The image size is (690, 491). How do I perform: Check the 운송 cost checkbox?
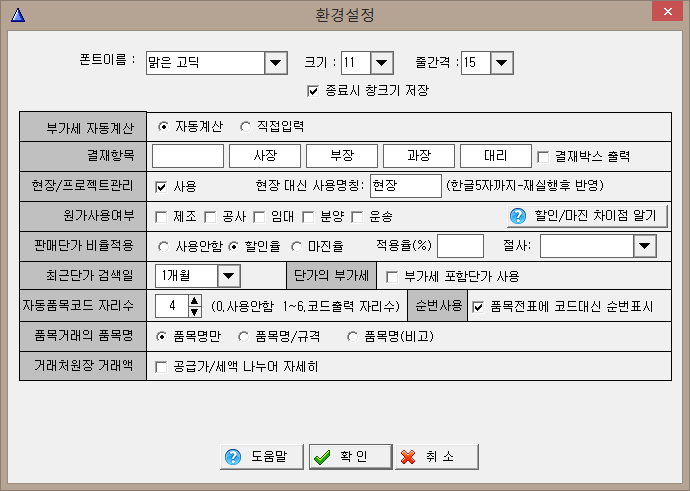357,217
